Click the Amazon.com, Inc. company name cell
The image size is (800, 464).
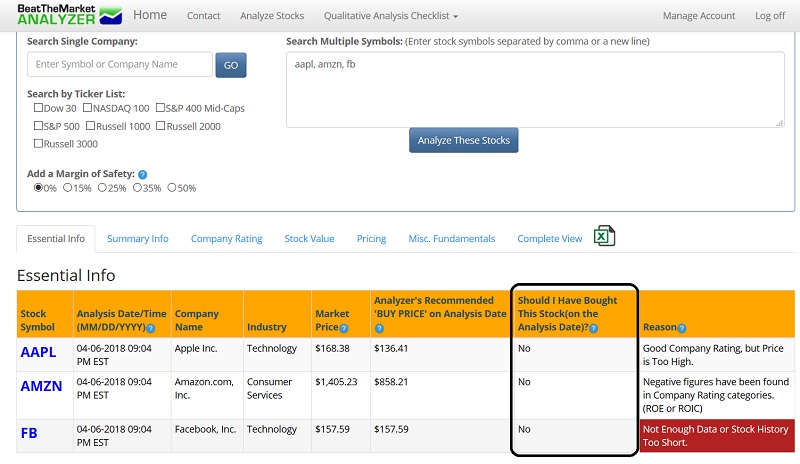click(x=207, y=395)
